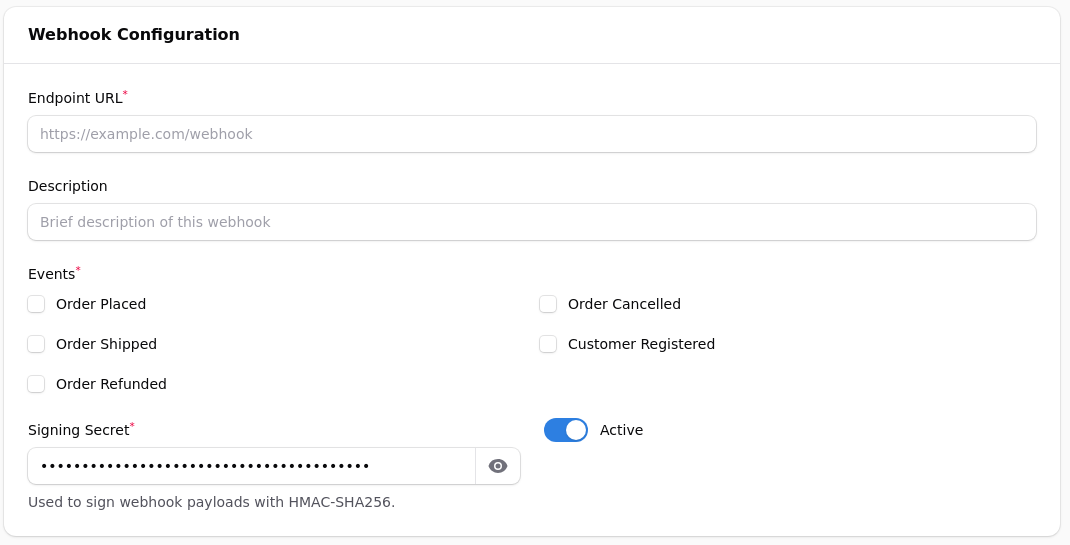Click the HMAC-SHA256 helper text
The height and width of the screenshot is (545, 1070).
pyautogui.click(x=212, y=503)
